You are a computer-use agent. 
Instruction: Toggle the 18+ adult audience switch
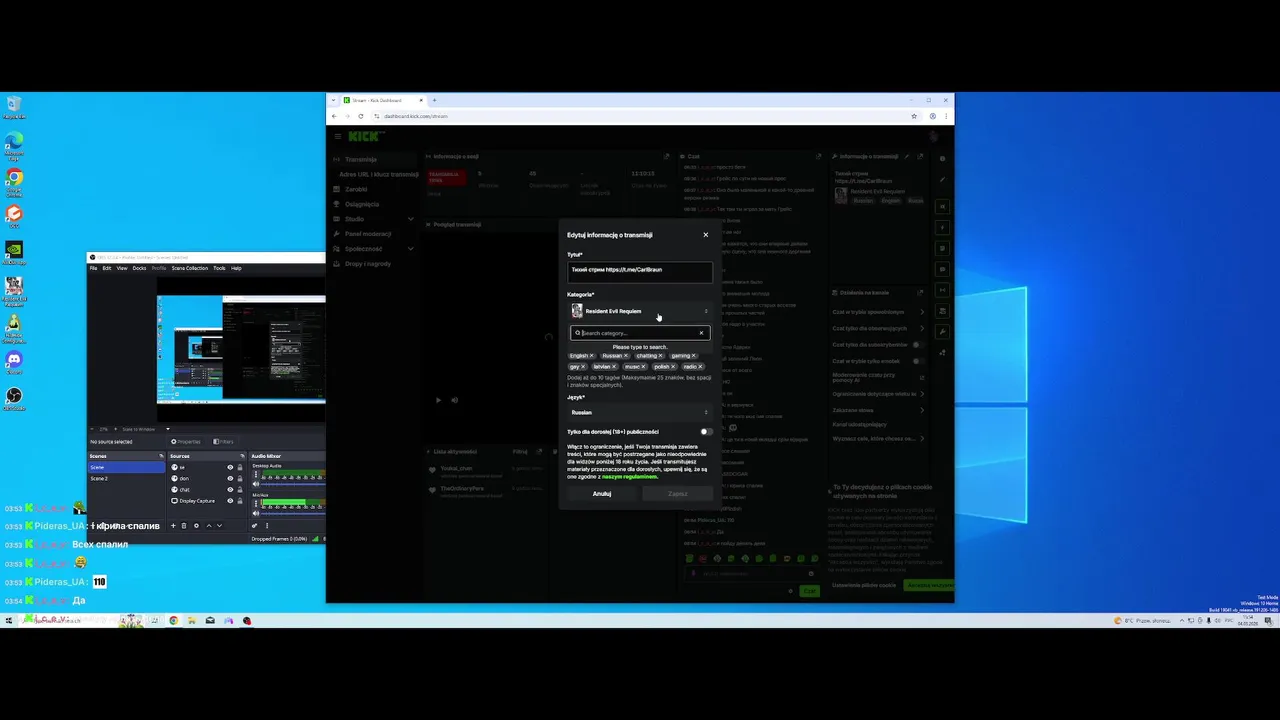pyautogui.click(x=706, y=432)
